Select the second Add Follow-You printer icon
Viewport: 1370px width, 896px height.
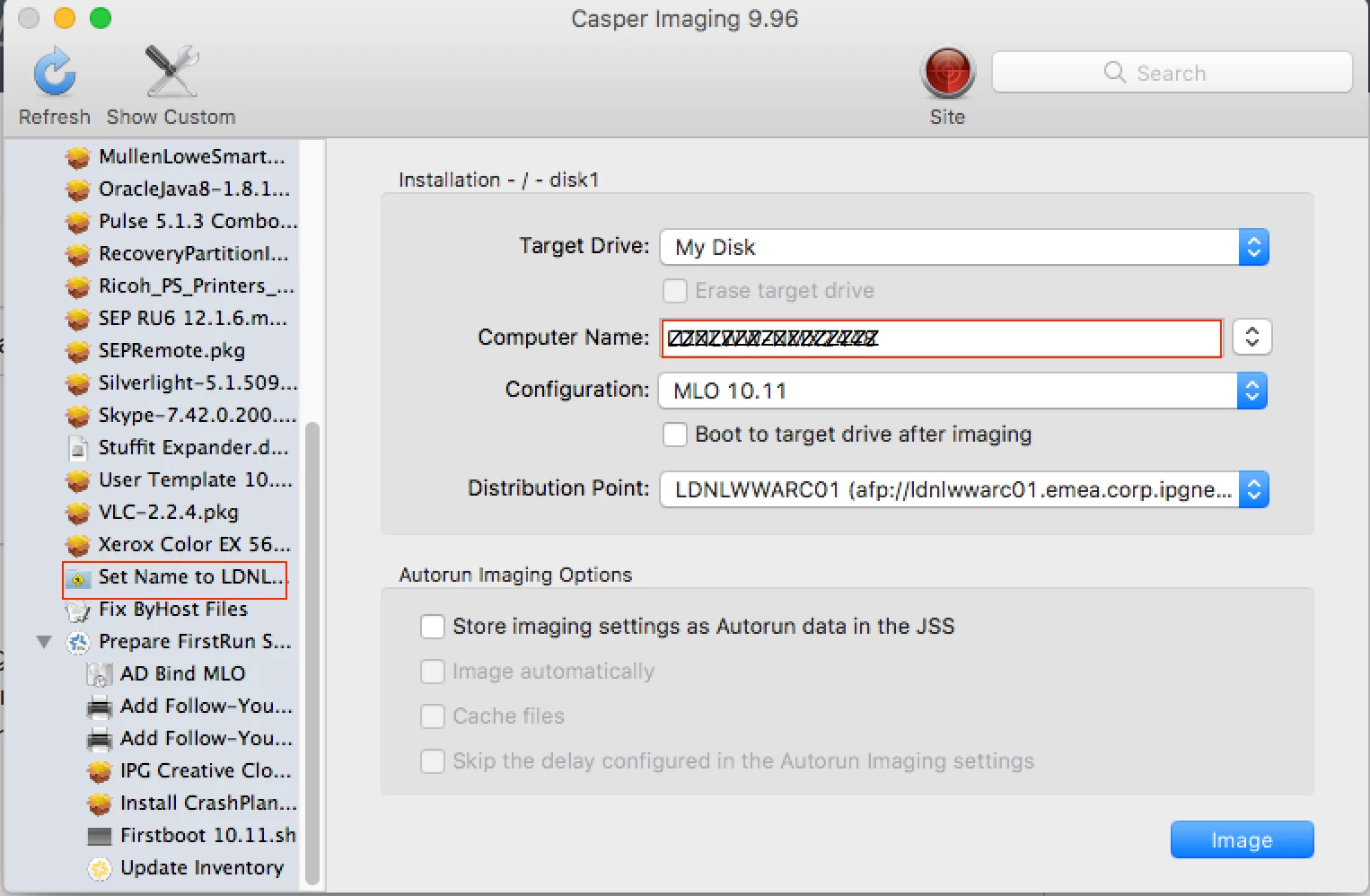click(x=100, y=739)
